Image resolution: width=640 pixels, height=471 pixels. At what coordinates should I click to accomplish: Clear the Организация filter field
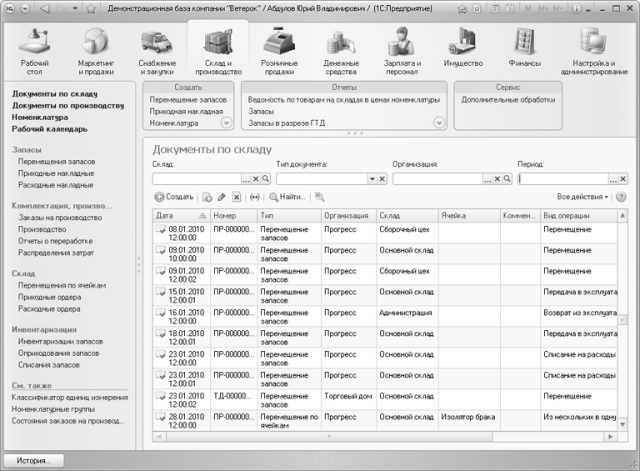(x=498, y=179)
